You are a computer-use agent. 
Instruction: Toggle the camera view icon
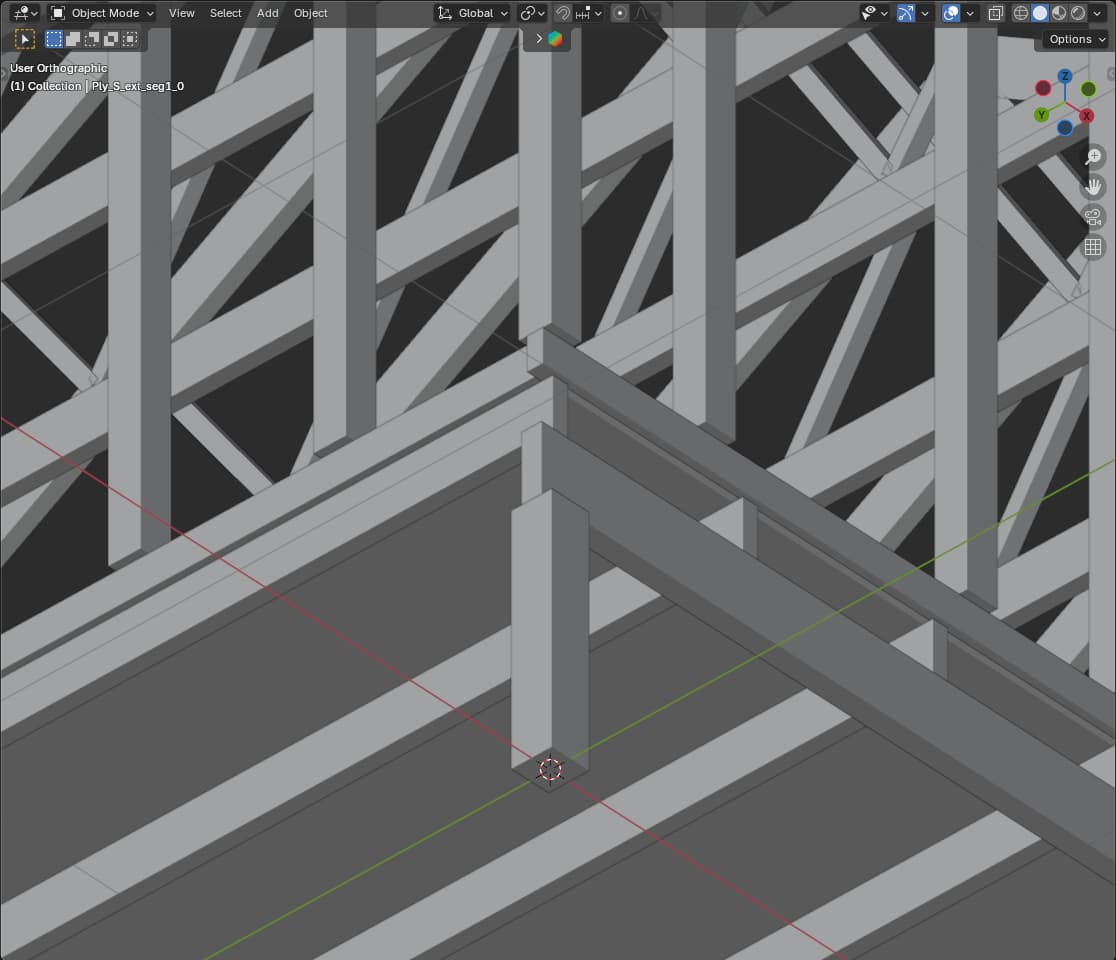click(x=1093, y=217)
